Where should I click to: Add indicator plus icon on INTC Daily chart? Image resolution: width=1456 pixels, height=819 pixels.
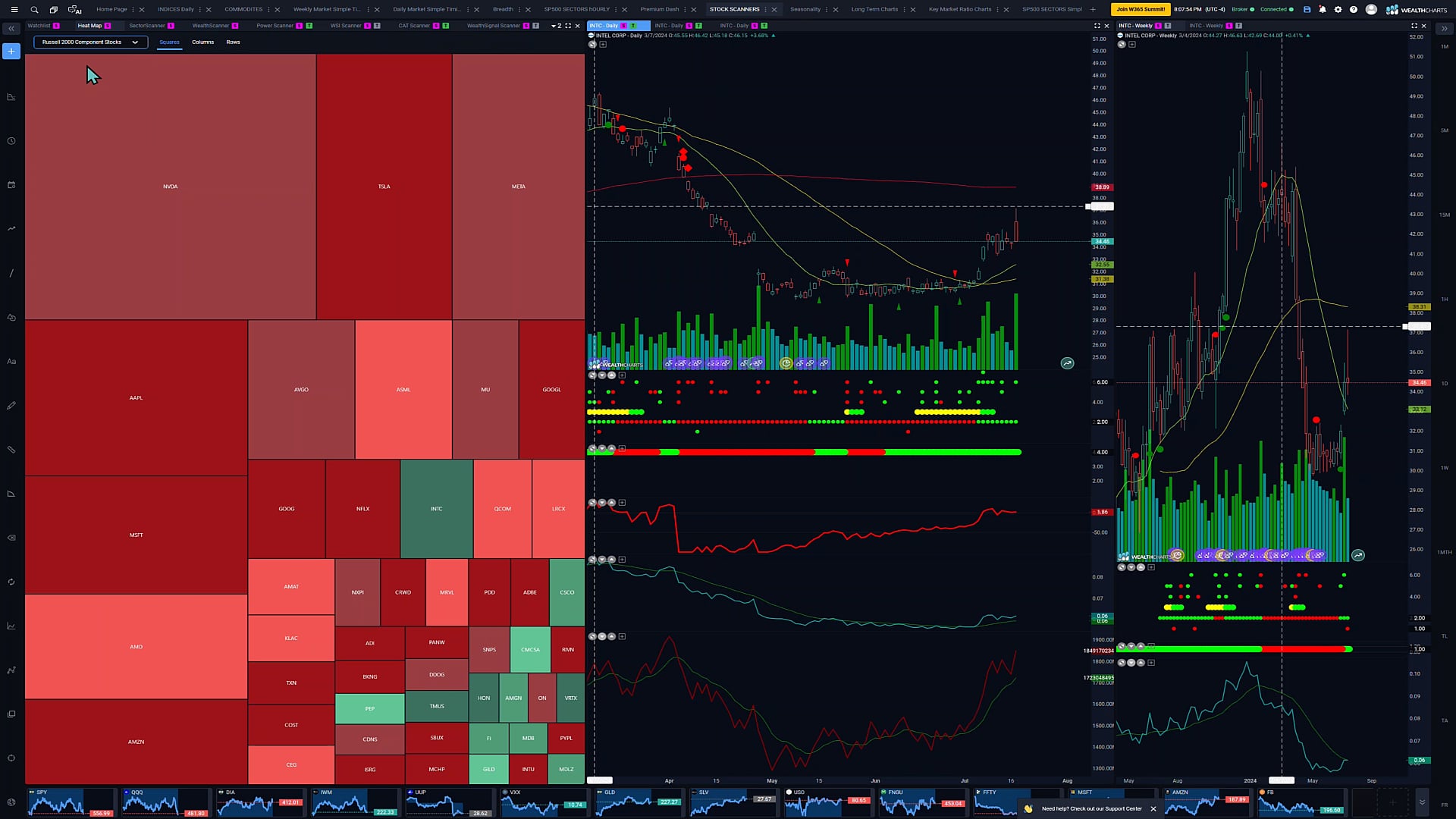point(603,45)
